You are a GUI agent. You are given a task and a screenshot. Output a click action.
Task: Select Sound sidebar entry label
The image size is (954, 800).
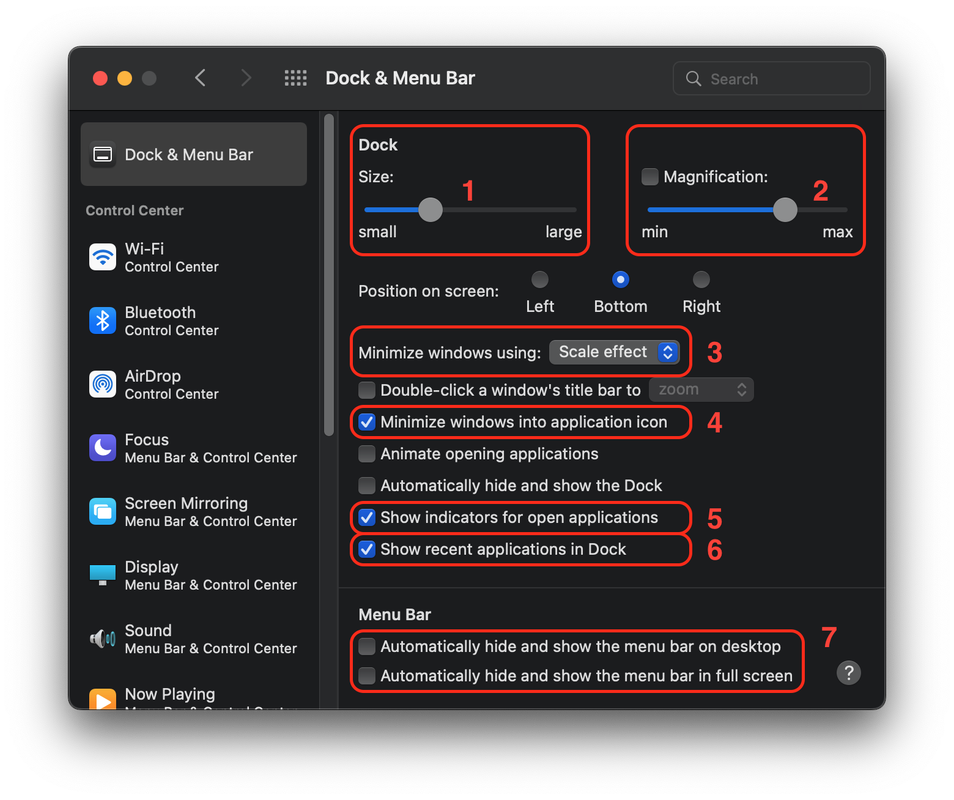[x=148, y=631]
